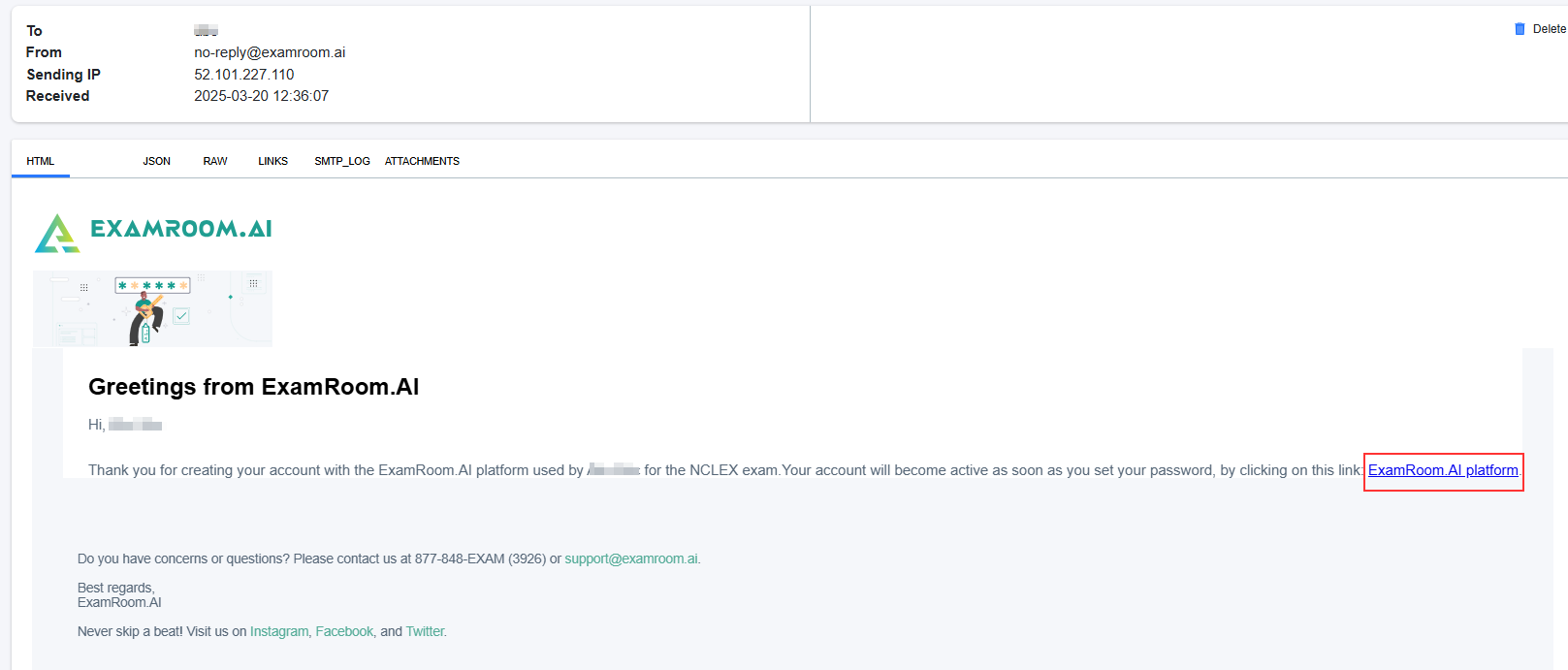Click the EXAMROOM.AI wordmark text
Screen dimensions: 1568x670
[181, 229]
